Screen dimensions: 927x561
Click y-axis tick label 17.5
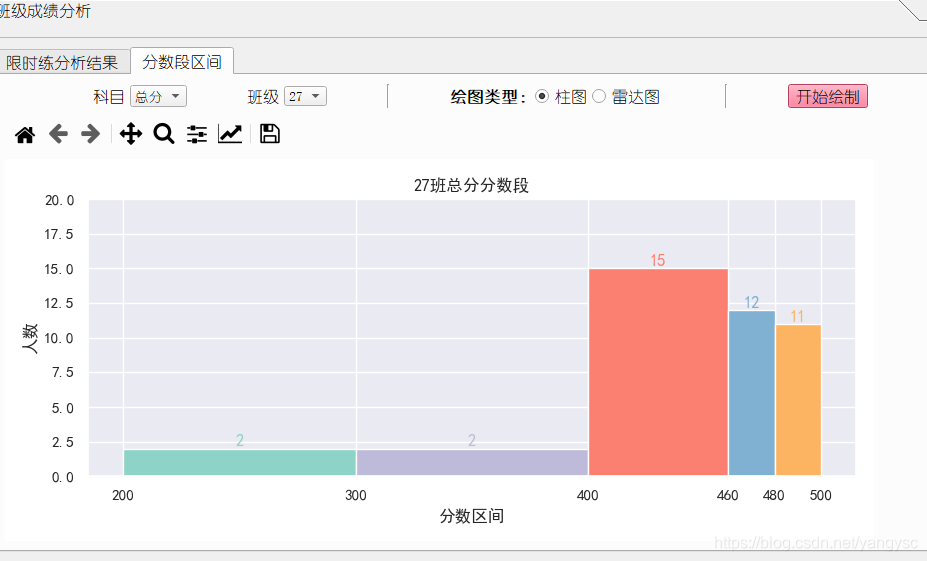60,235
